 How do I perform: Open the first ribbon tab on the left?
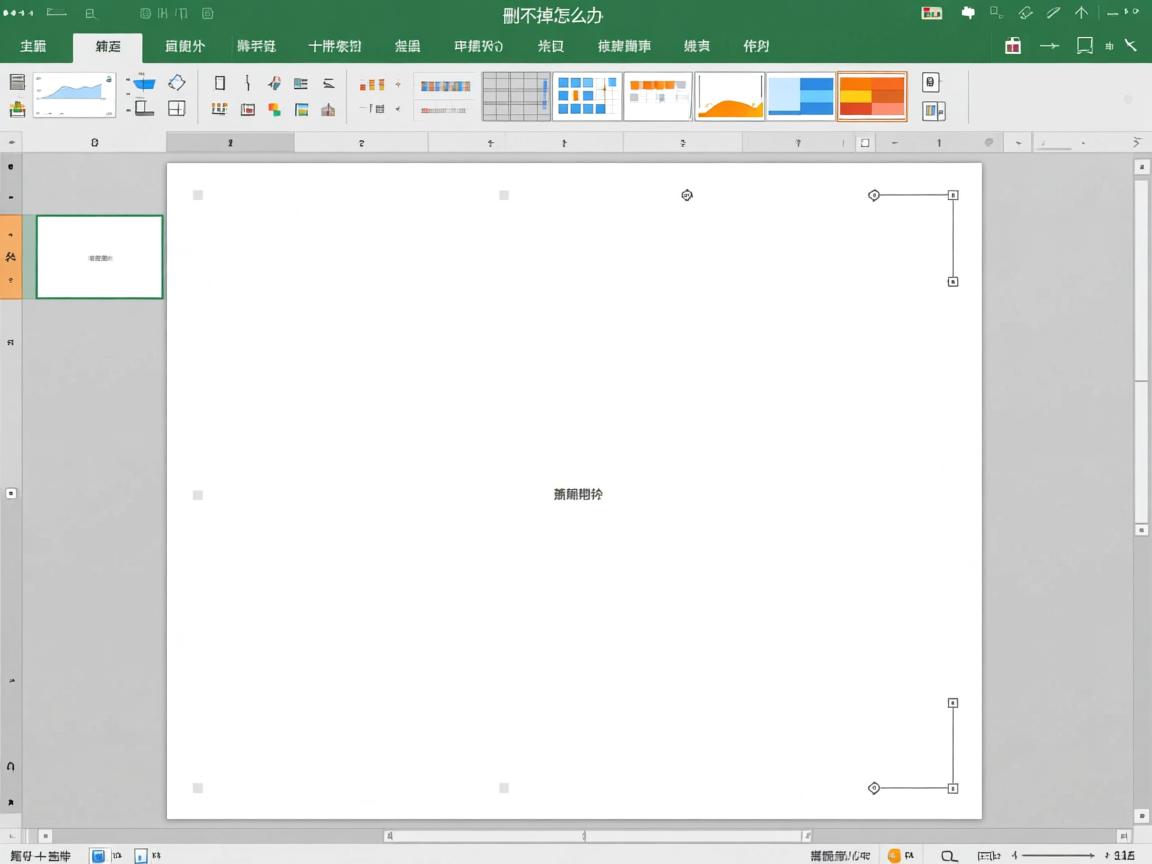33,46
